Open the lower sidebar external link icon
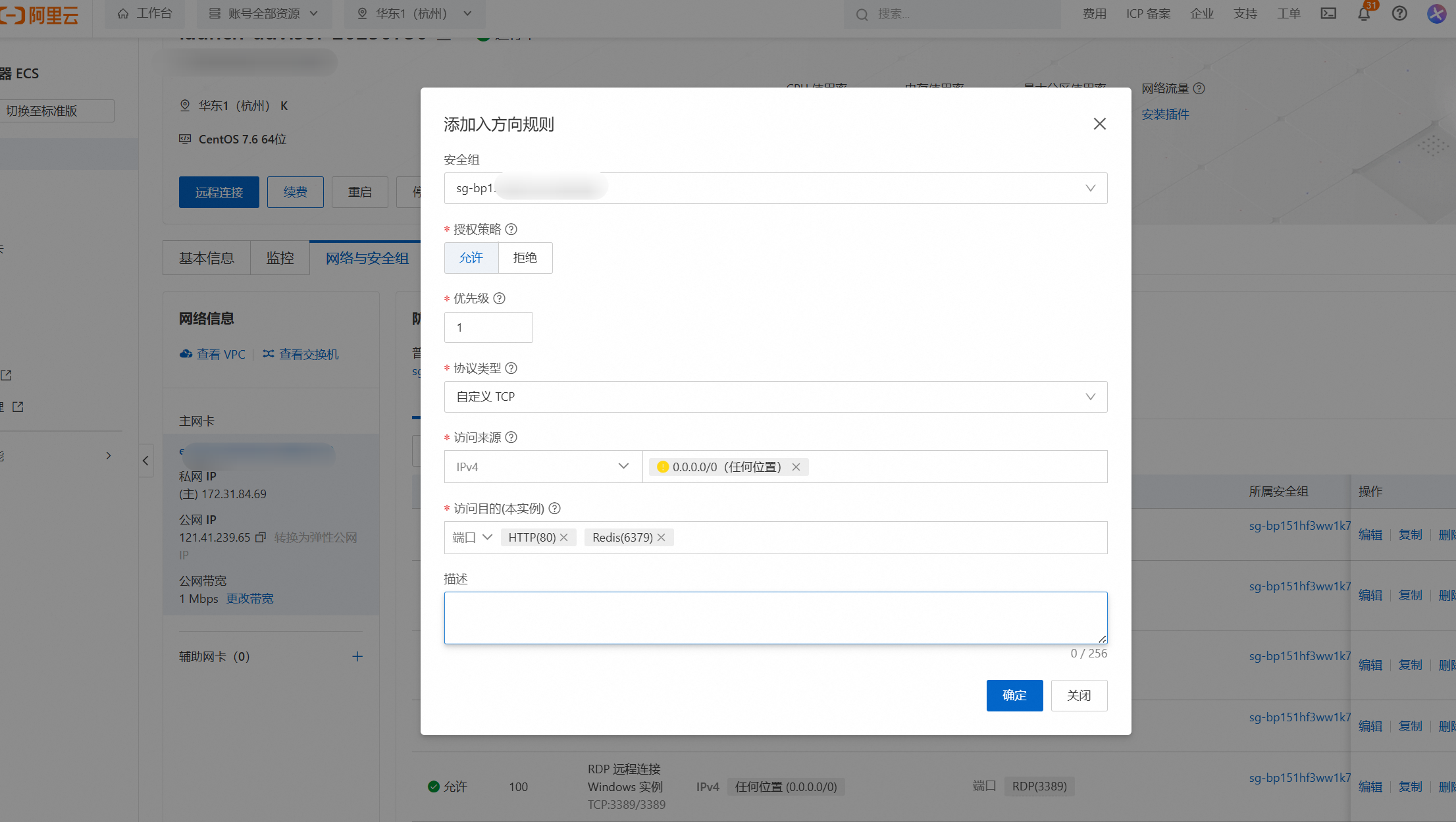The height and width of the screenshot is (822, 1456). pyautogui.click(x=18, y=407)
